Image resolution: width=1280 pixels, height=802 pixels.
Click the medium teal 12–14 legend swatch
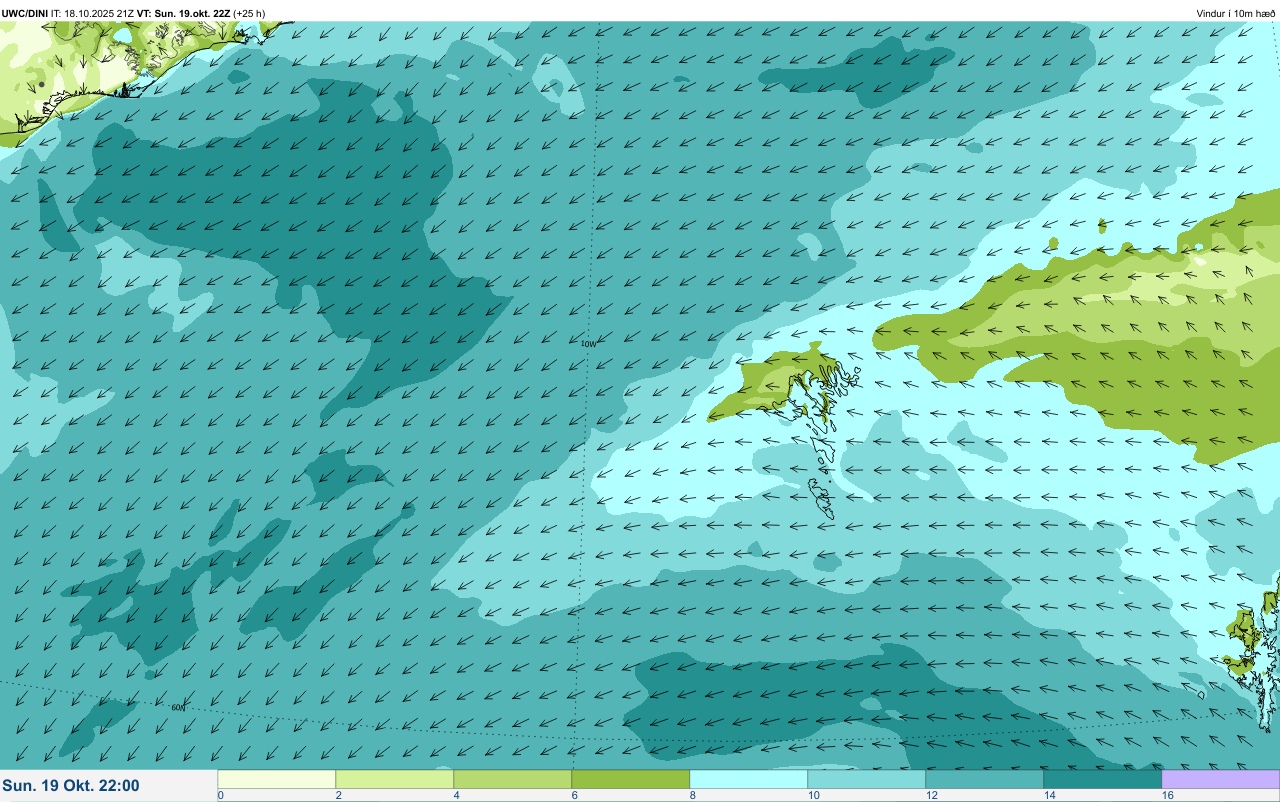pos(984,779)
